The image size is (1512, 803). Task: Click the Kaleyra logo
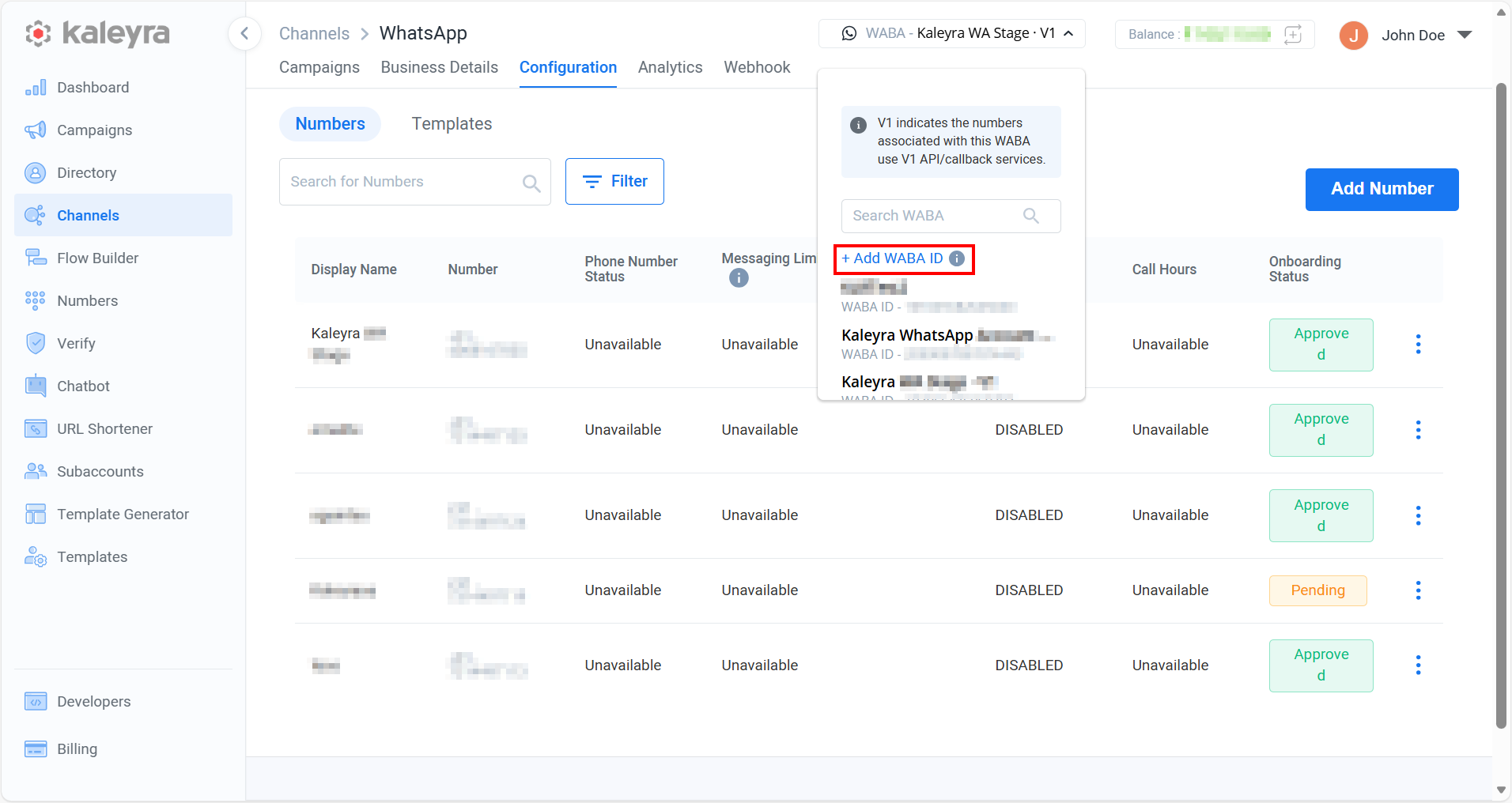tap(97, 33)
